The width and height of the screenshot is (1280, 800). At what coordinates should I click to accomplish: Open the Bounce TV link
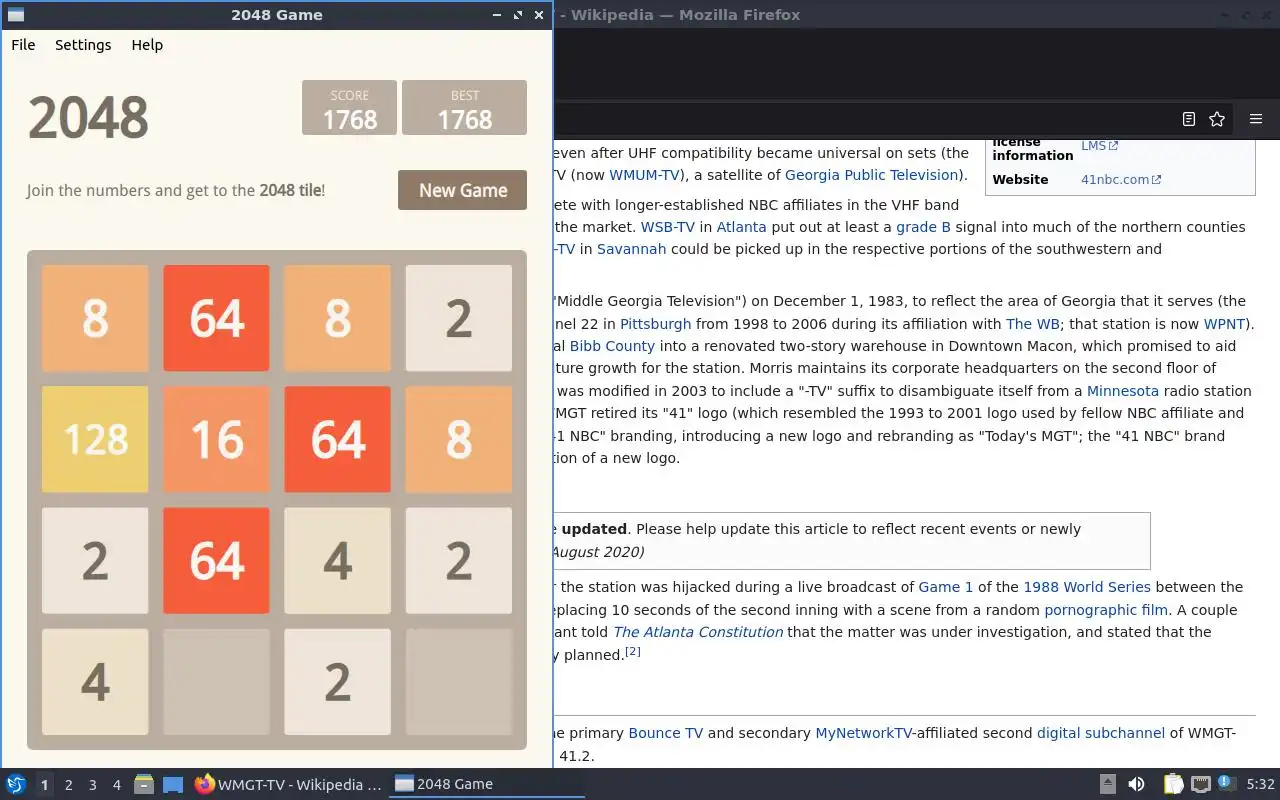666,733
